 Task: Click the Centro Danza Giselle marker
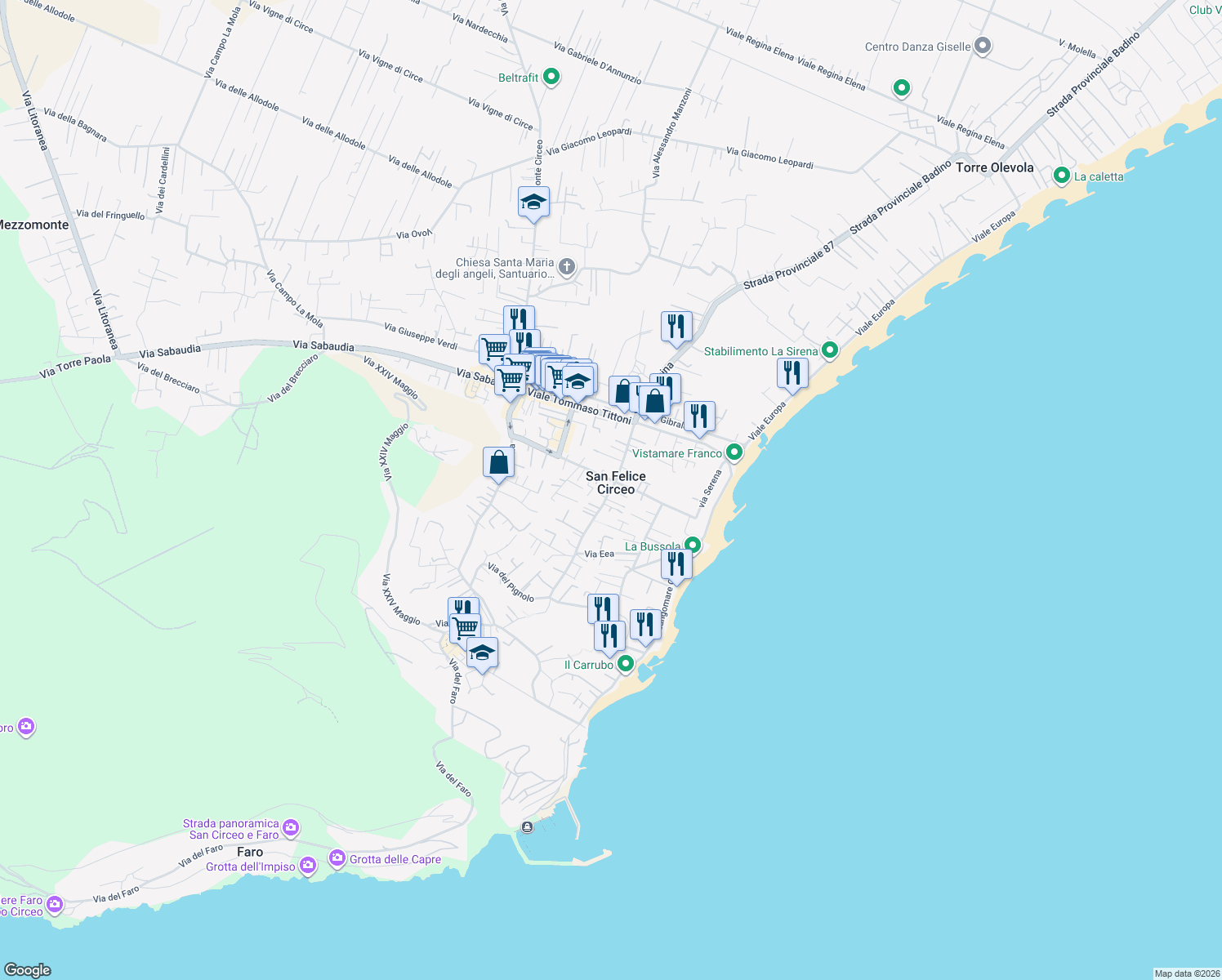click(981, 46)
